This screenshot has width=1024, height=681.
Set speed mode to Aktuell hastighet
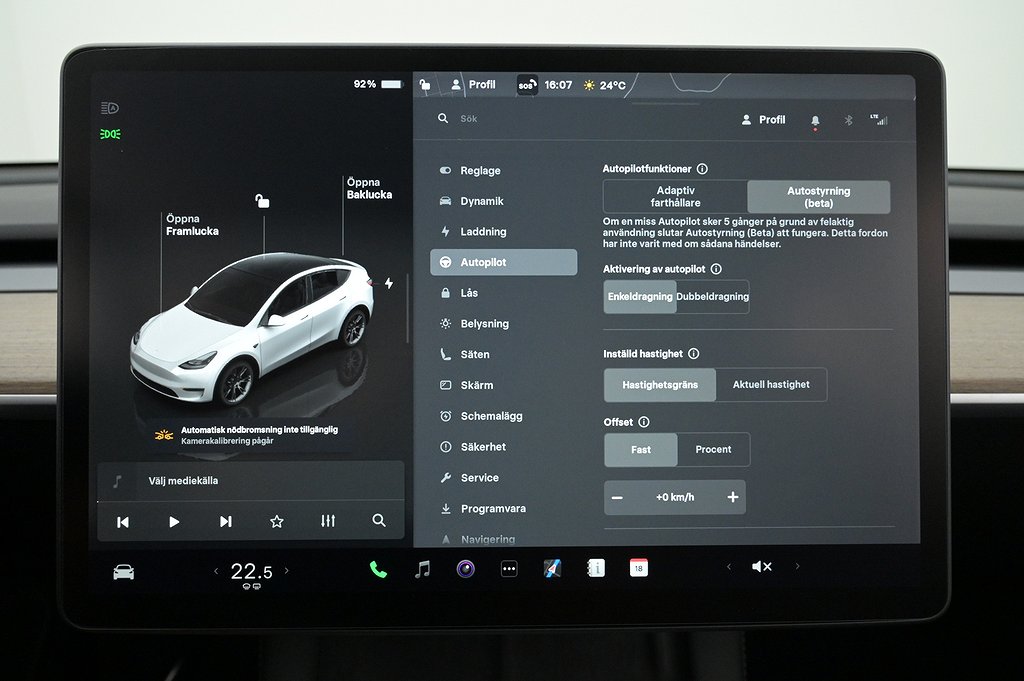click(771, 385)
